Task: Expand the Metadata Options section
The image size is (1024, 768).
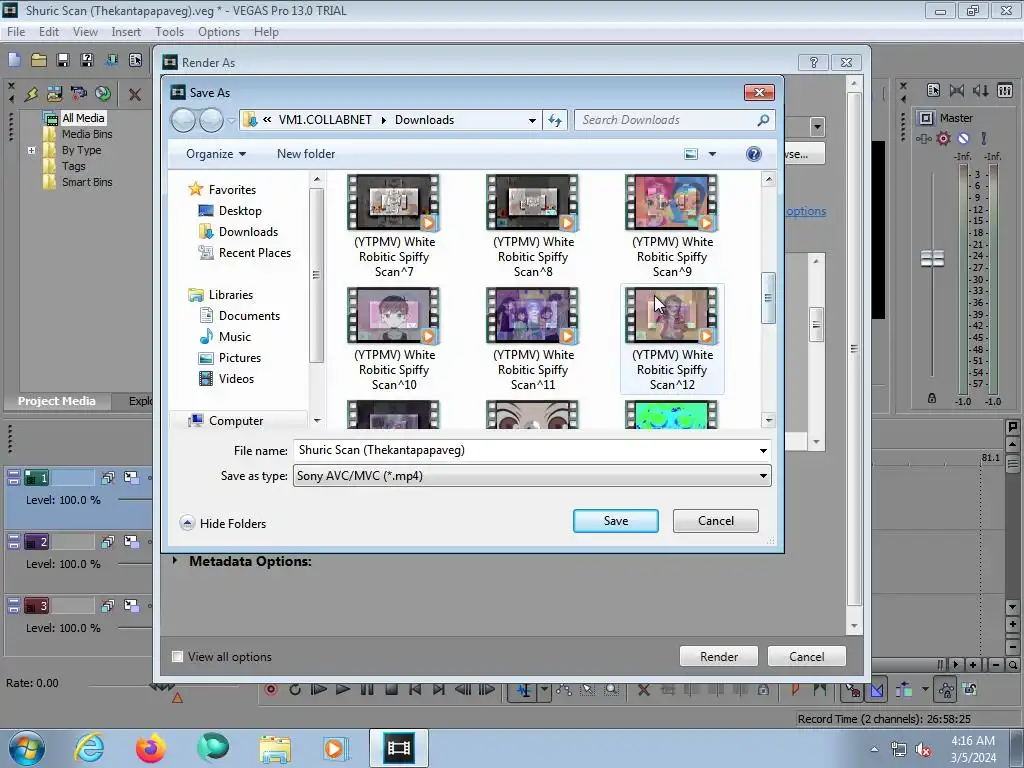Action: click(x=174, y=561)
